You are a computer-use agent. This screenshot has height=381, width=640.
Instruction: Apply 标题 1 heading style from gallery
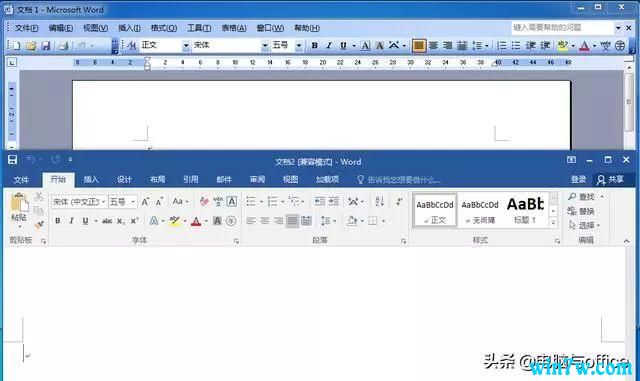pos(525,210)
